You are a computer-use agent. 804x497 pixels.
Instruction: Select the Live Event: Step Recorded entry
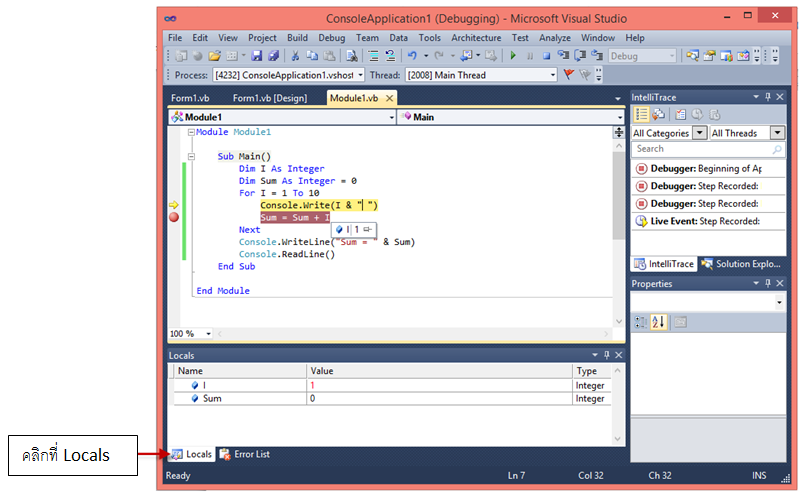click(x=708, y=221)
